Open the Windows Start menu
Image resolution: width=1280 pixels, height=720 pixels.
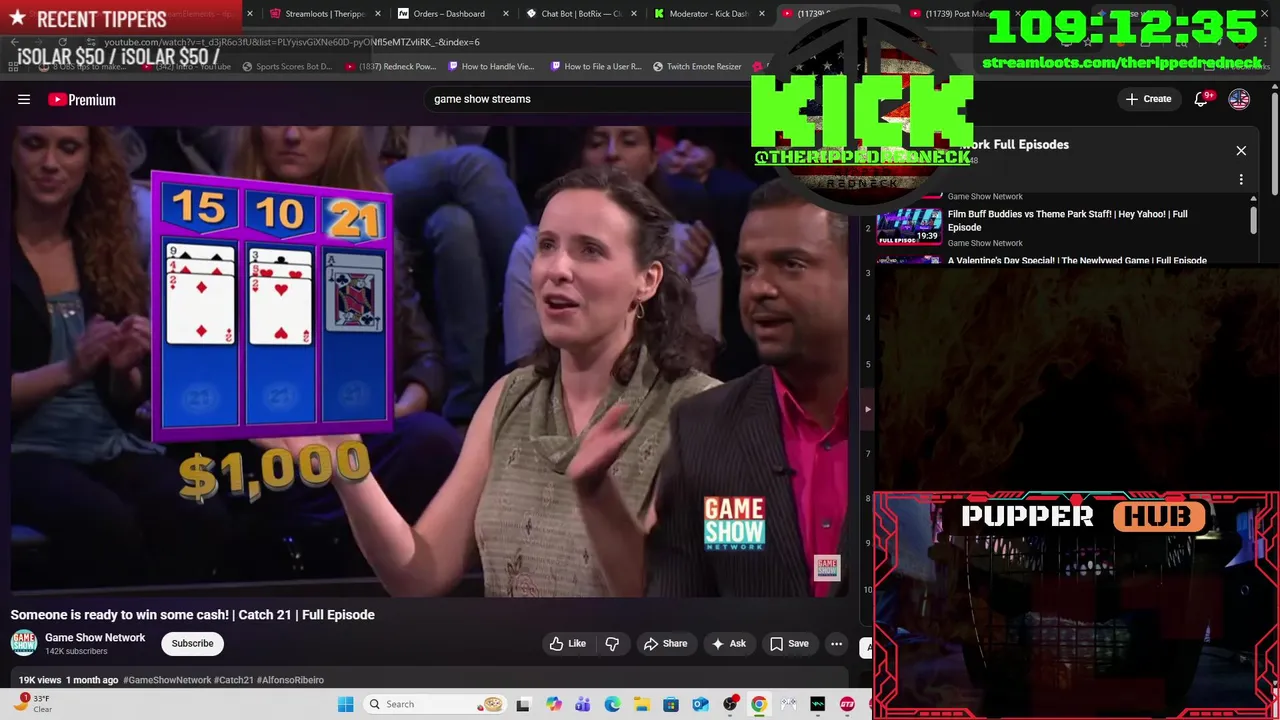pos(345,704)
